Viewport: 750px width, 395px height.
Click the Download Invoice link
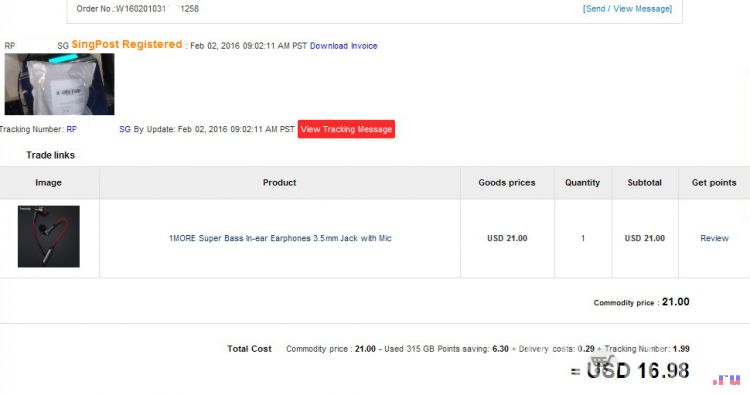(x=343, y=46)
